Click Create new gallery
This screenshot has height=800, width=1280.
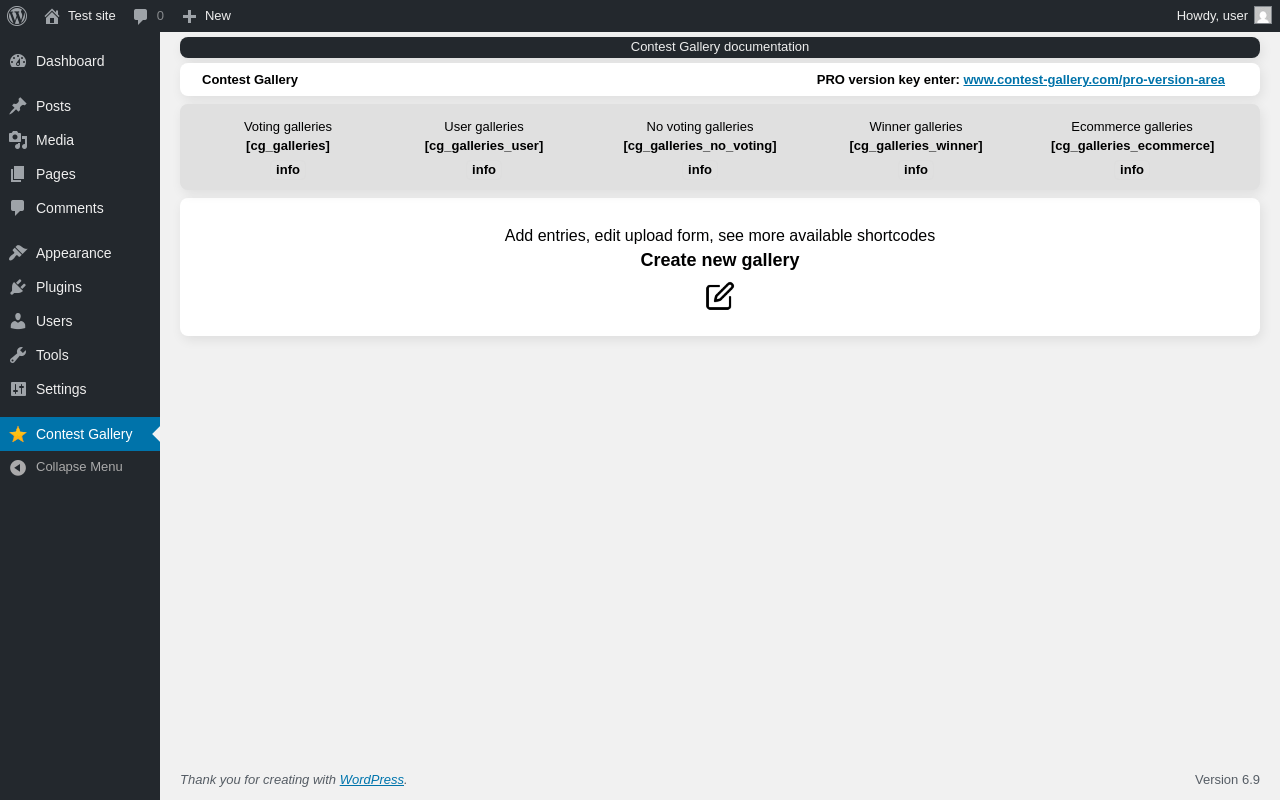click(x=720, y=260)
